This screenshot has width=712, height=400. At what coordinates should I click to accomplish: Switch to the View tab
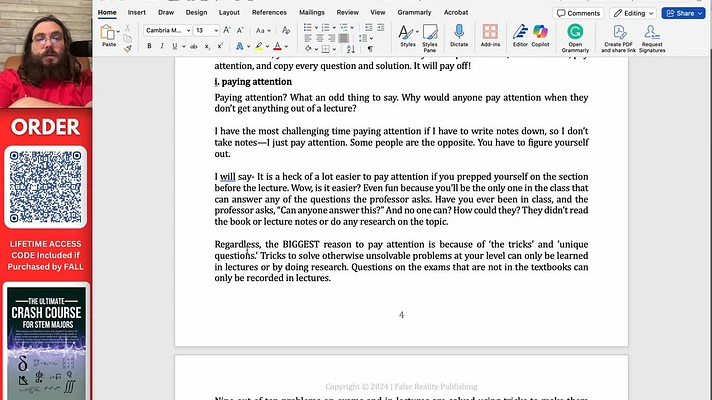pyautogui.click(x=377, y=12)
